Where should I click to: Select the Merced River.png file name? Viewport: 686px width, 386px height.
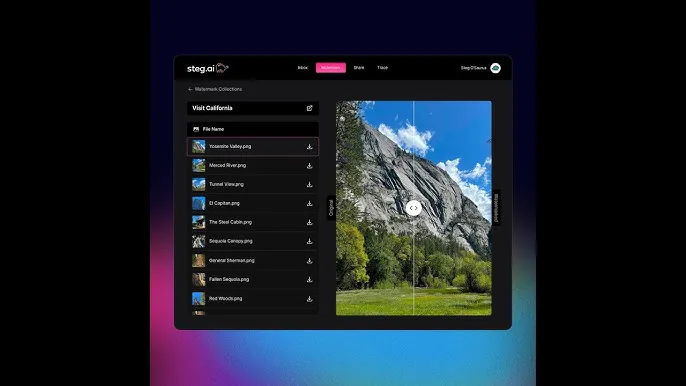(x=227, y=165)
